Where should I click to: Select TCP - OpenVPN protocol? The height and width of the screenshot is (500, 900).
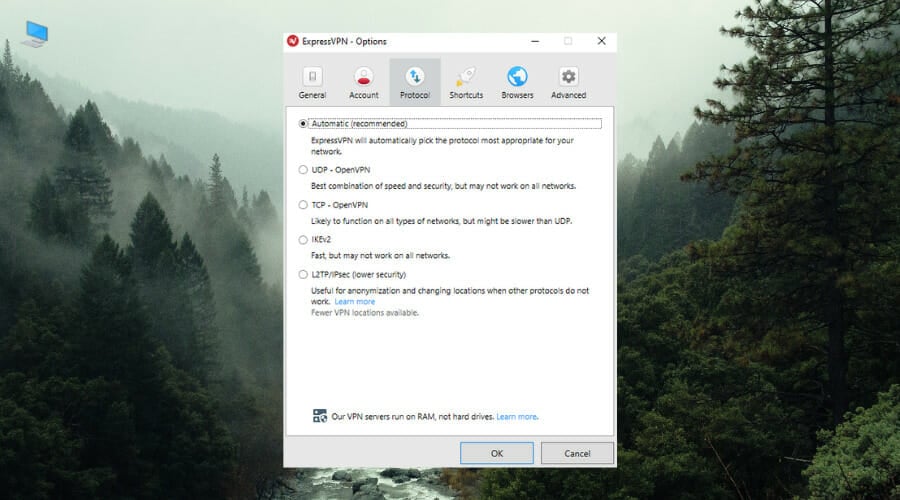point(303,205)
